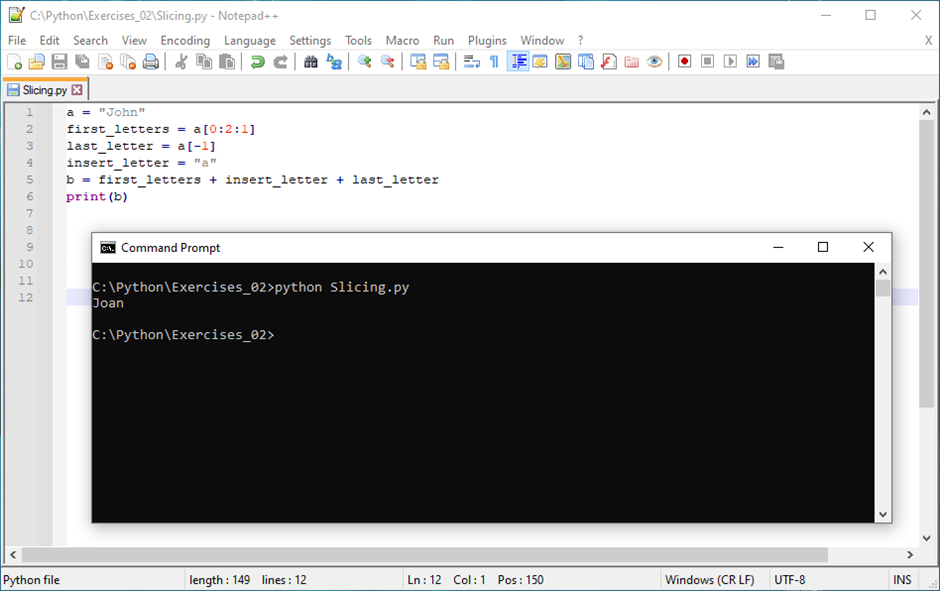This screenshot has height=591, width=940.
Task: Click the Synchronize Vertical Scrolling icon
Action: 418,62
